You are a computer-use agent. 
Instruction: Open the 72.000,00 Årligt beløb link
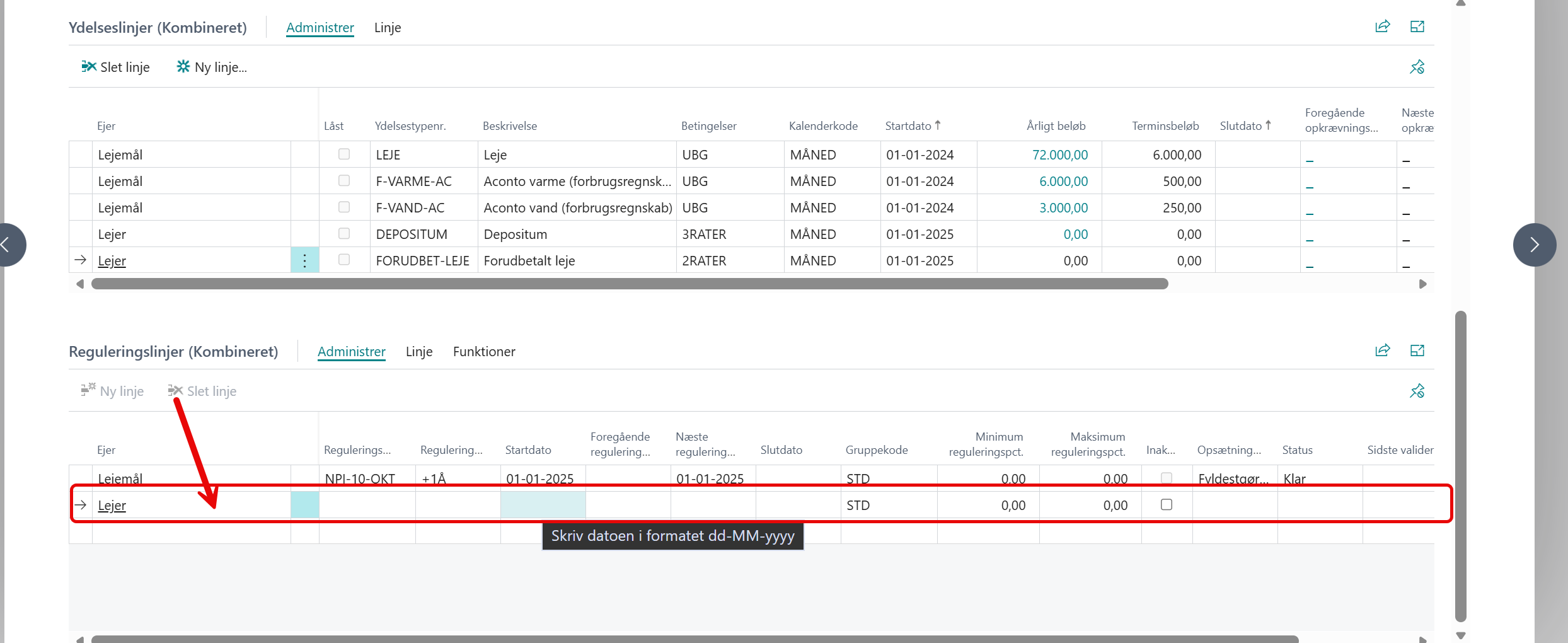[x=1059, y=155]
